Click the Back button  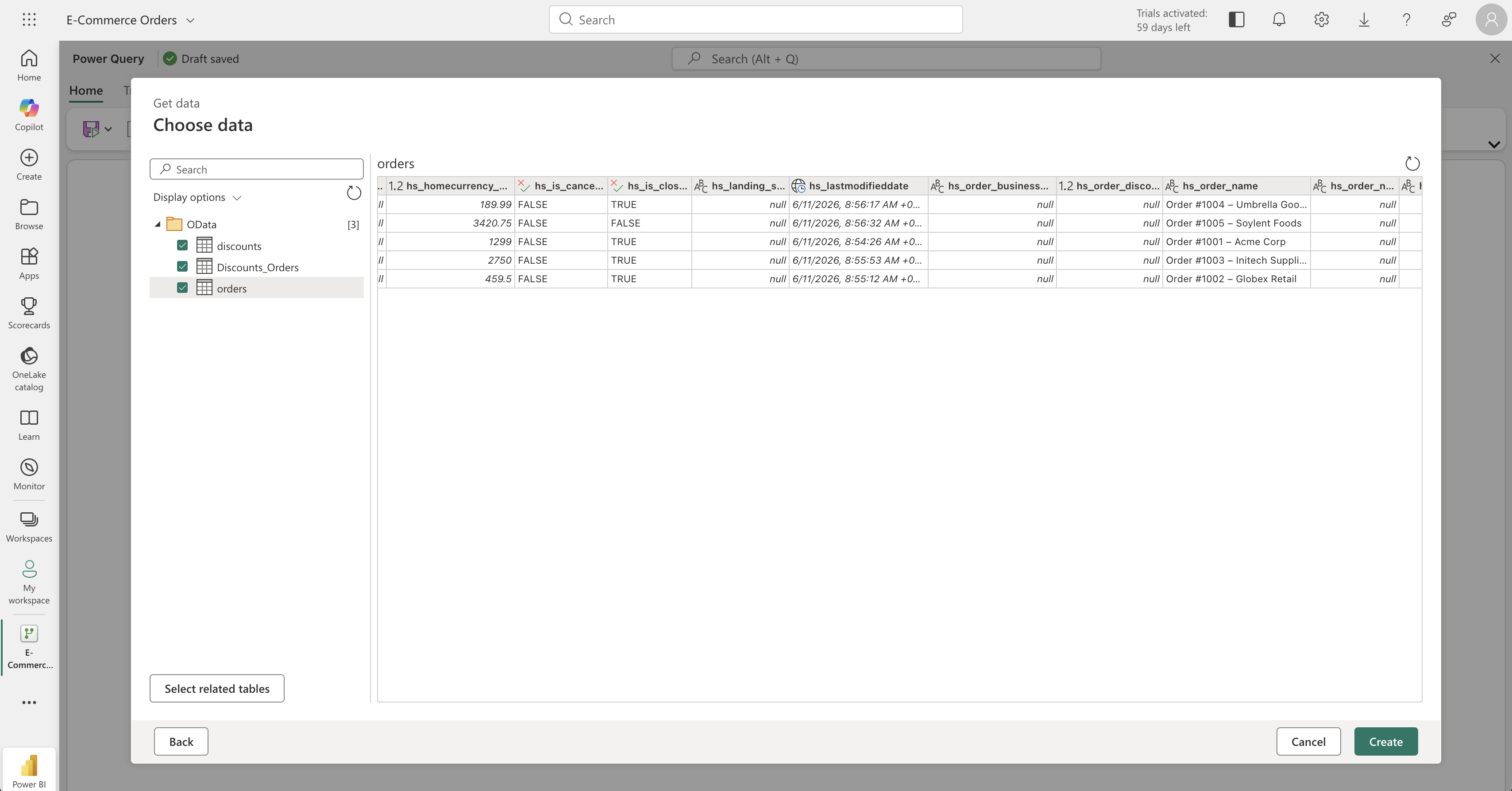coord(181,741)
